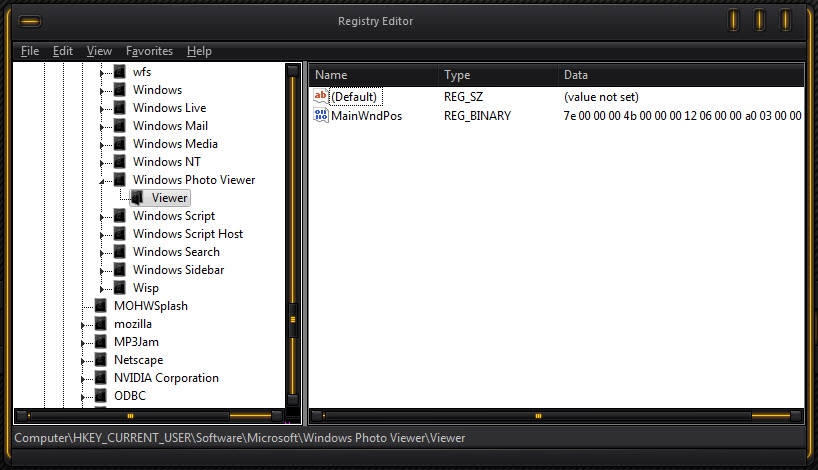Click the NVIDIA Corporation folder icon
The image size is (818, 470).
coord(101,378)
